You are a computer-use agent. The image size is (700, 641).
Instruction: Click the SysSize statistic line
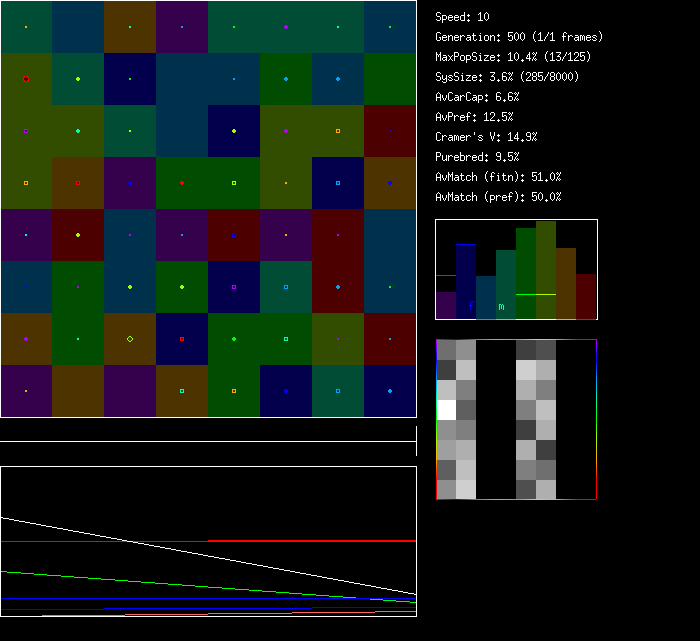tap(506, 77)
